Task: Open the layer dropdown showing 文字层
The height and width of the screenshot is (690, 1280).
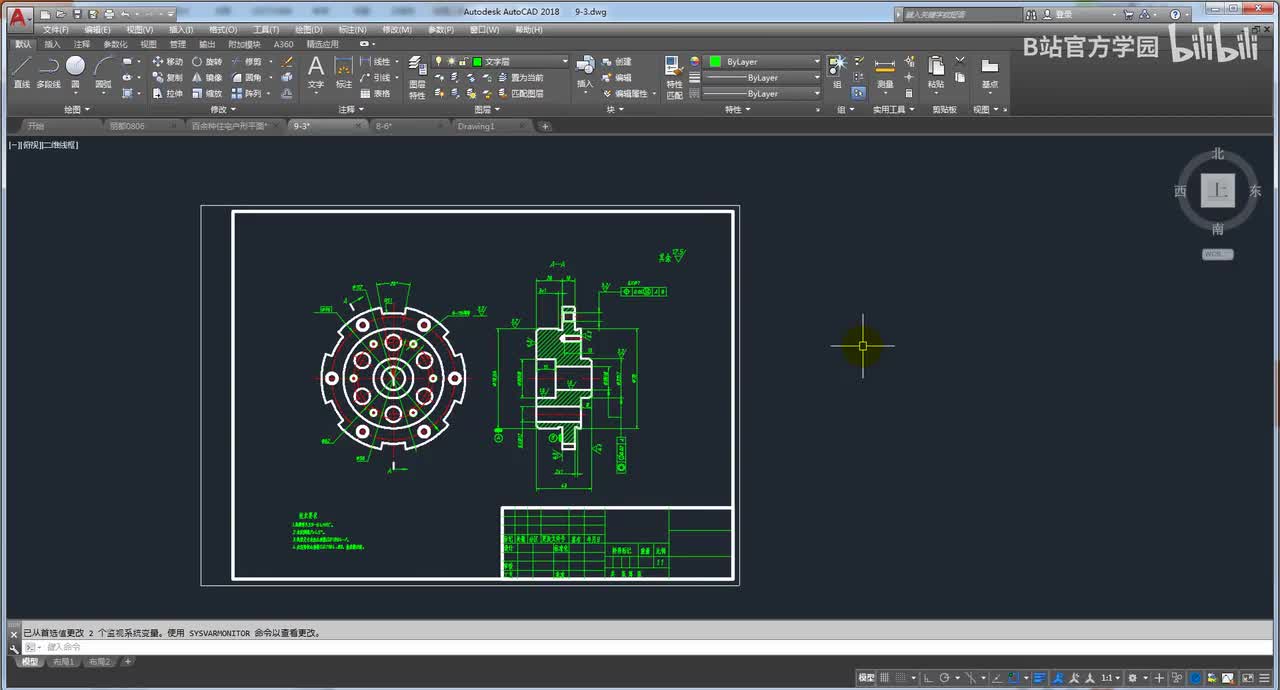Action: point(503,62)
